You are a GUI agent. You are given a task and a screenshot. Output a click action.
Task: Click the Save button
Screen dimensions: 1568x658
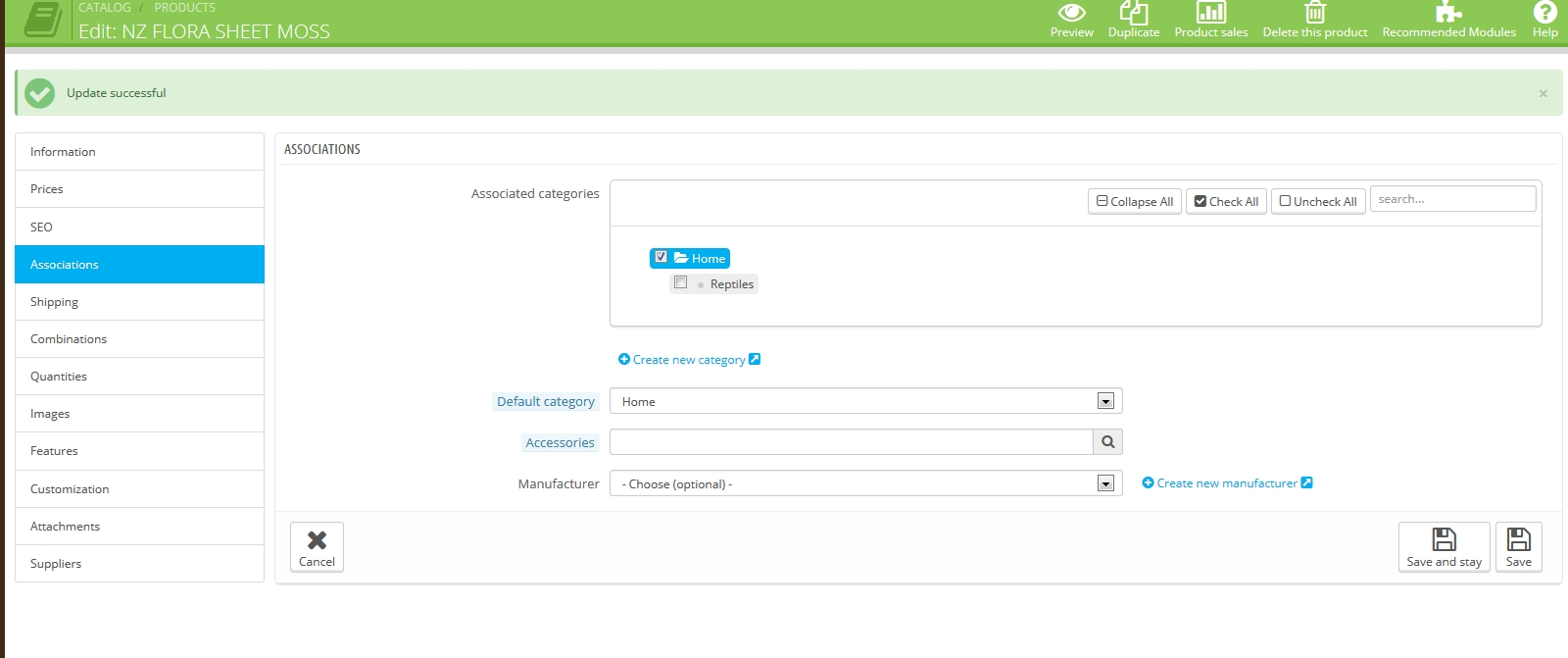tap(1518, 547)
